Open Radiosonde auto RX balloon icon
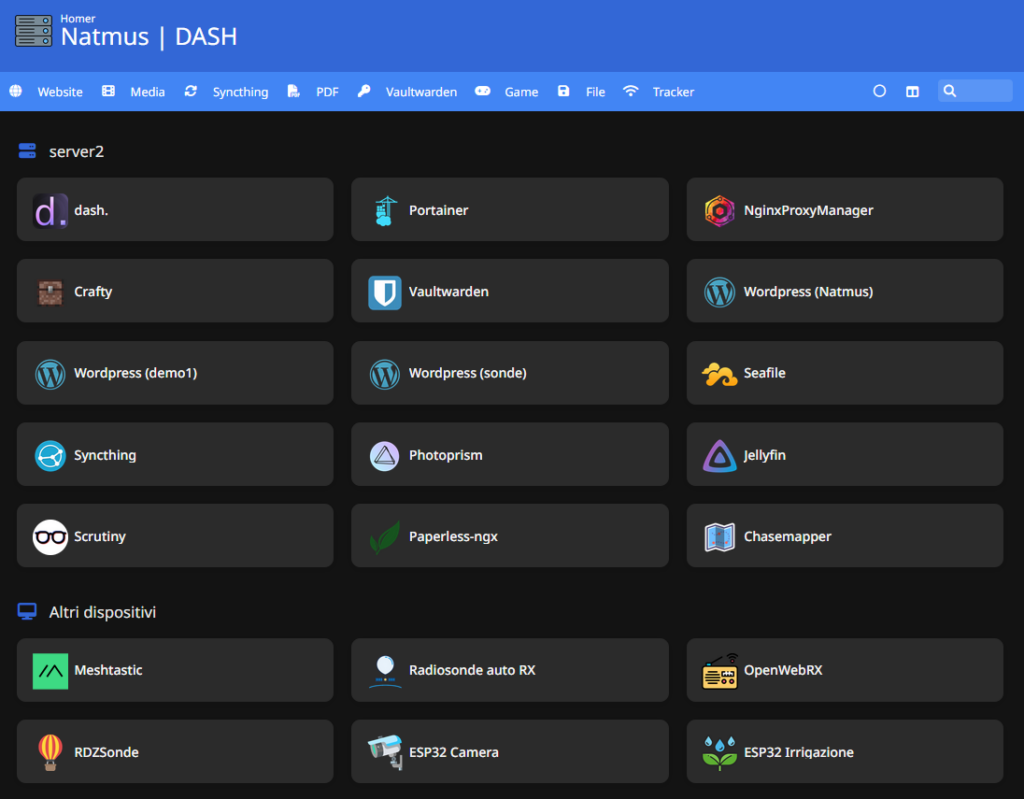This screenshot has width=1024, height=799. [385, 671]
